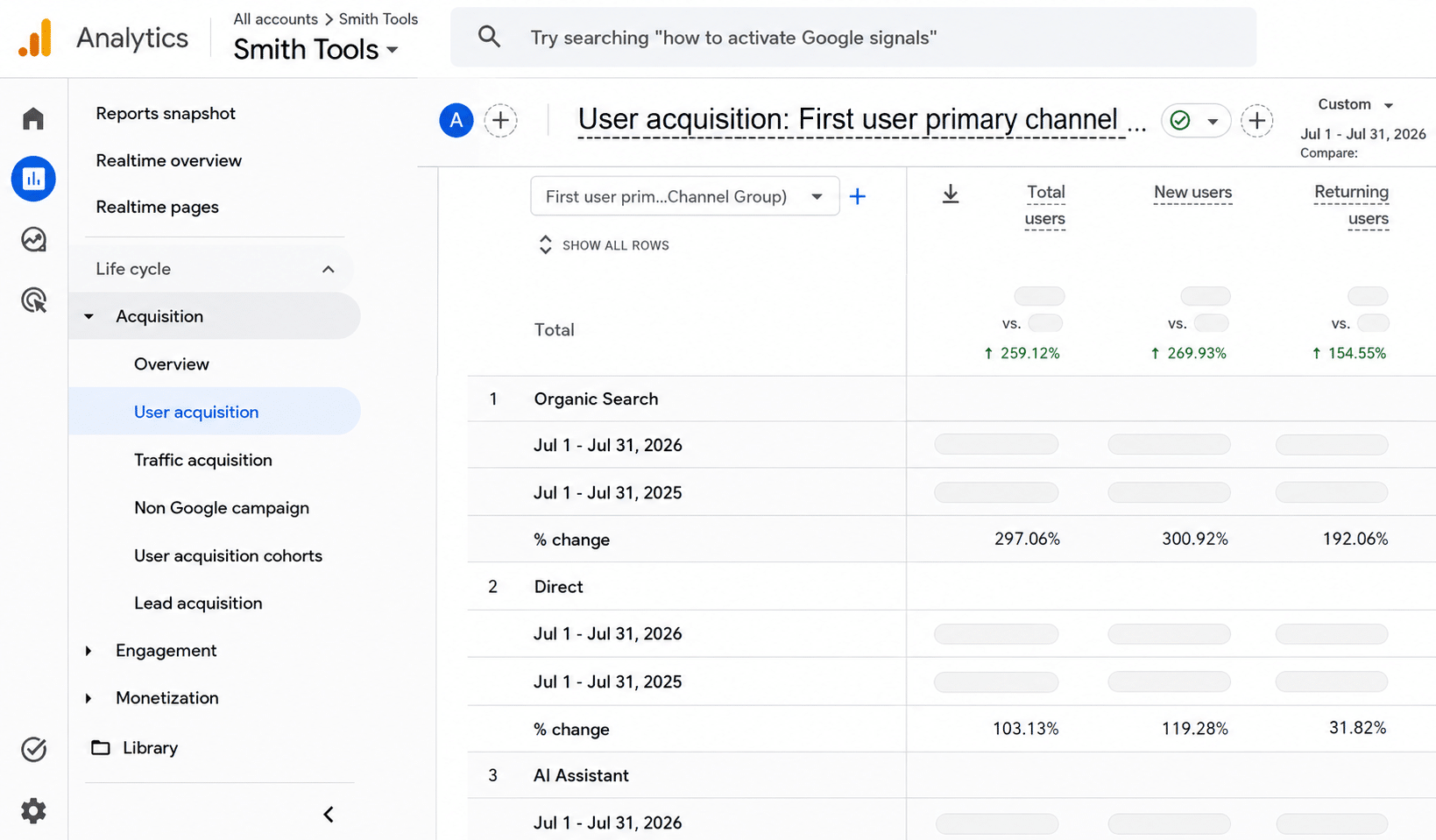Click the 103.13% Direct total users change
The width and height of the screenshot is (1436, 840).
pos(1026,729)
